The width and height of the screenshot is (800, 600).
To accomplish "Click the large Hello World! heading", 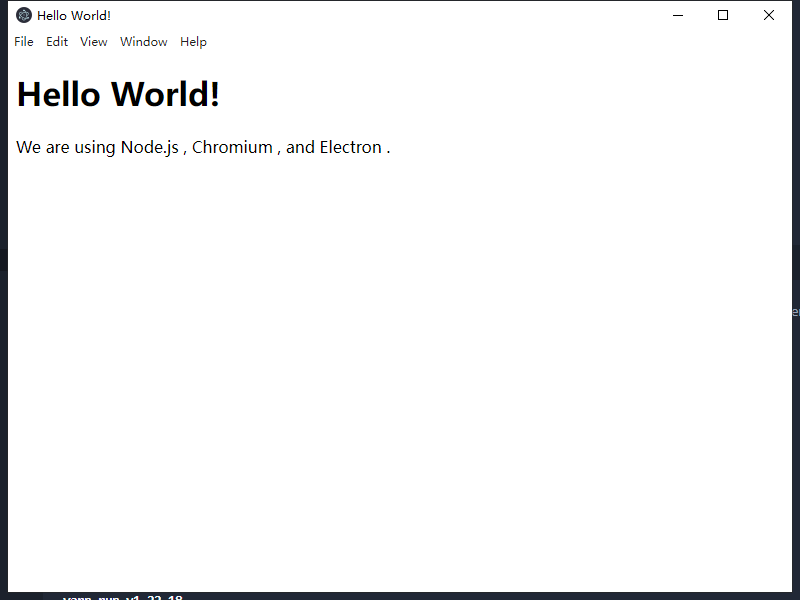I will coord(118,94).
